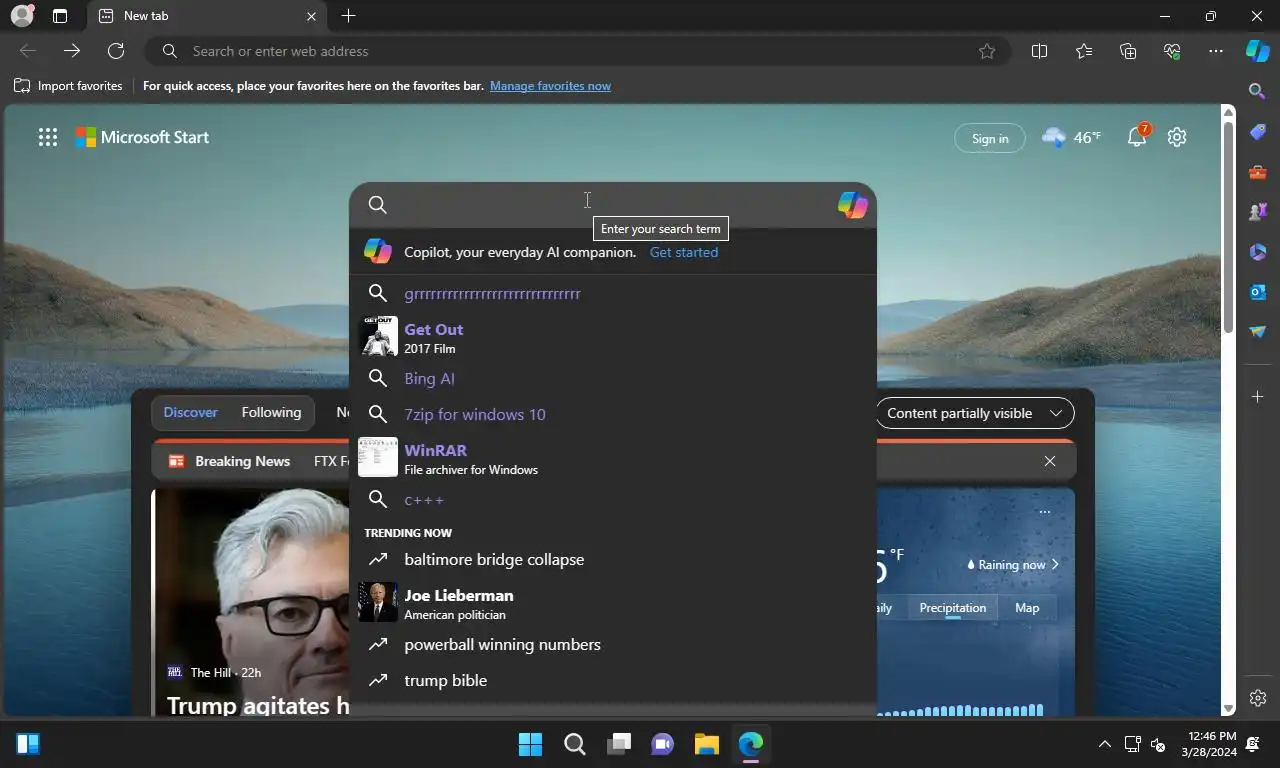
Task: Open page settings gear icon
Action: (1177, 137)
